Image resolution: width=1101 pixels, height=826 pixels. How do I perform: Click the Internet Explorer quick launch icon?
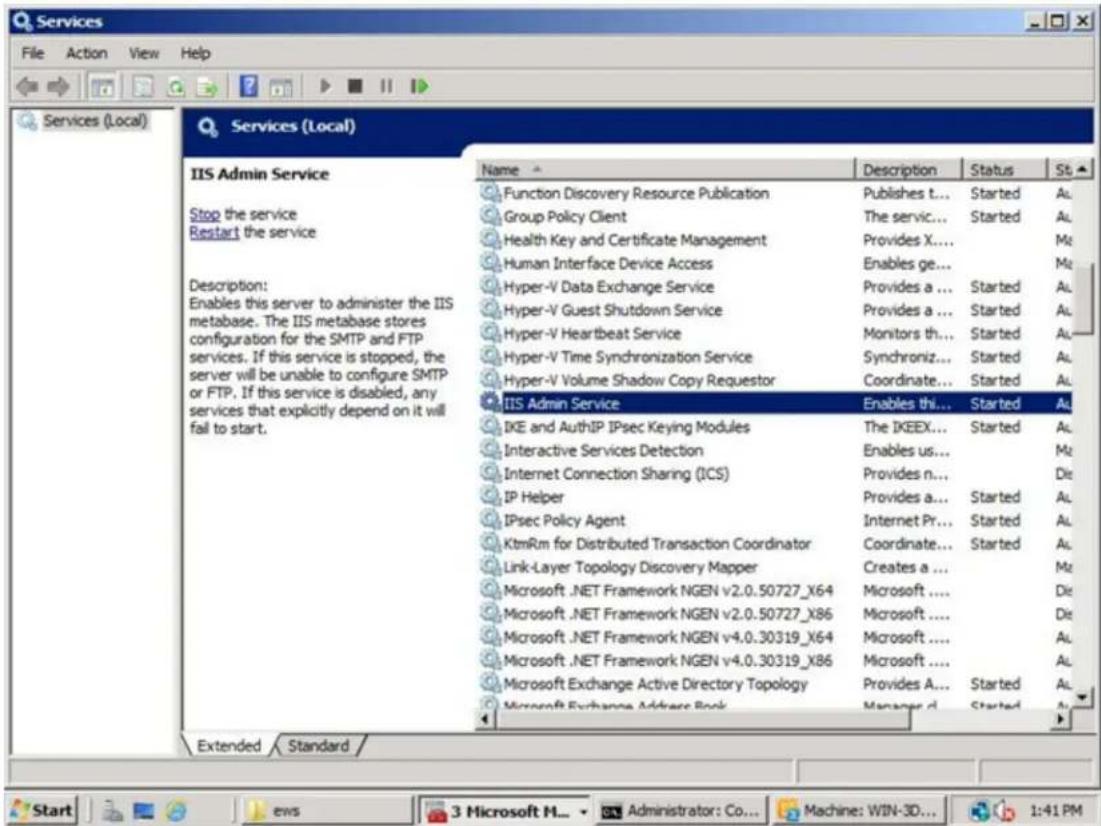pos(176,811)
